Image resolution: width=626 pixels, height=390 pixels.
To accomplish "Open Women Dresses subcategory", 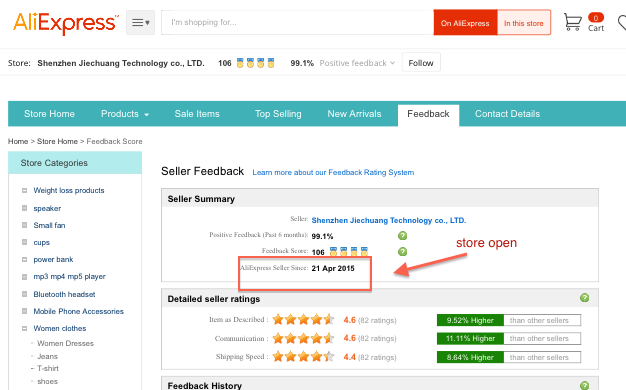I will (x=65, y=343).
